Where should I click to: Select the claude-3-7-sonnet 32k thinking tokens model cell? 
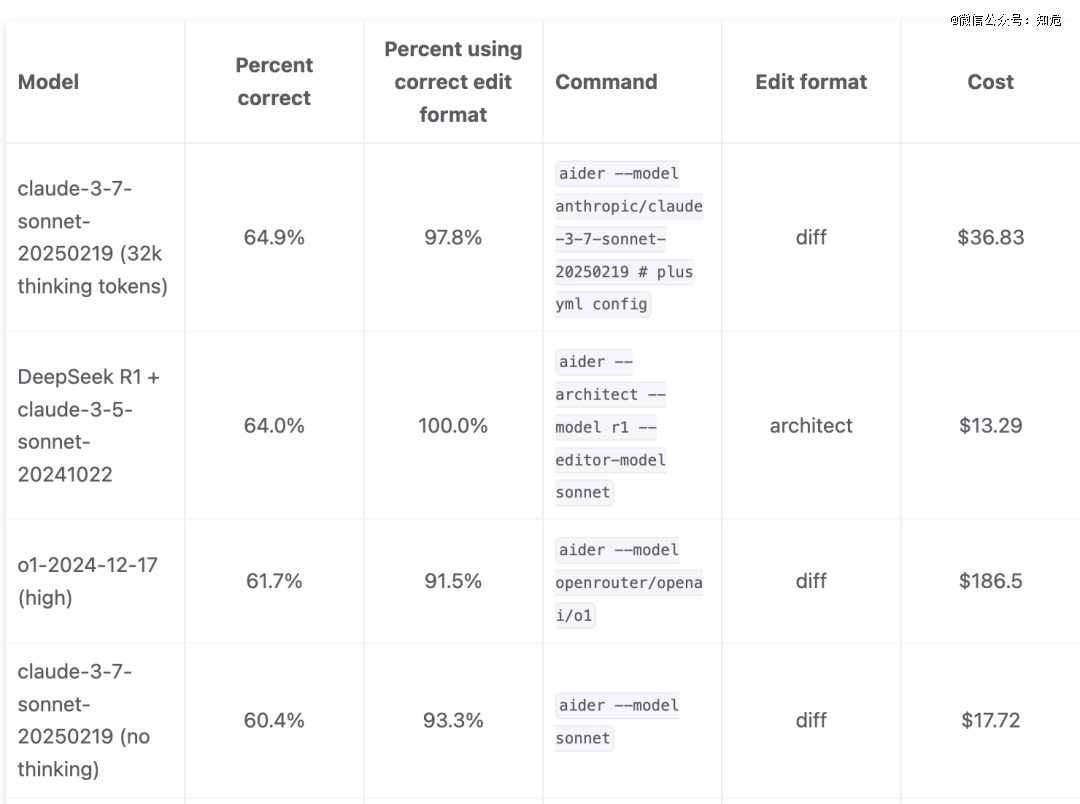click(x=92, y=237)
